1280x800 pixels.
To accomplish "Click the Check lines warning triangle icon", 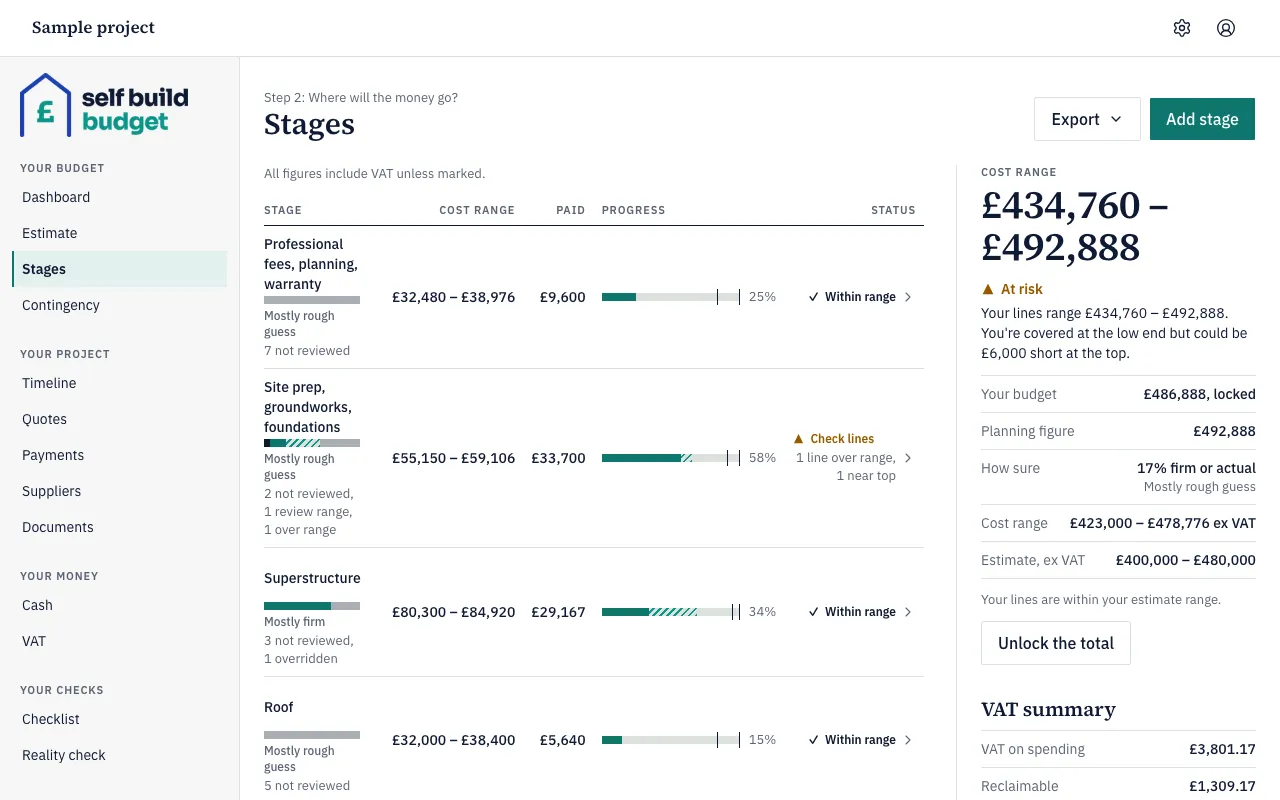I will point(798,439).
